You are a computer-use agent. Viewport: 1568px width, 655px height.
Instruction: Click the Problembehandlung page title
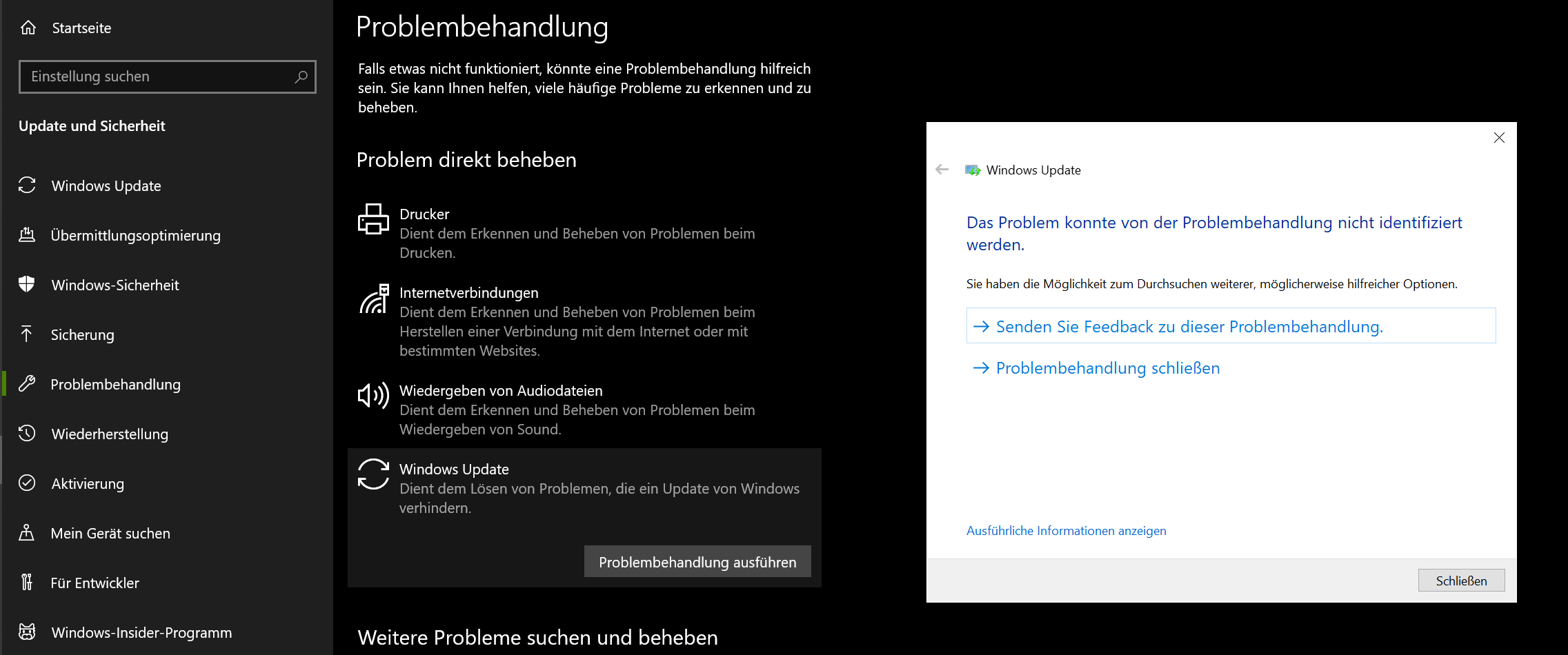[482, 27]
